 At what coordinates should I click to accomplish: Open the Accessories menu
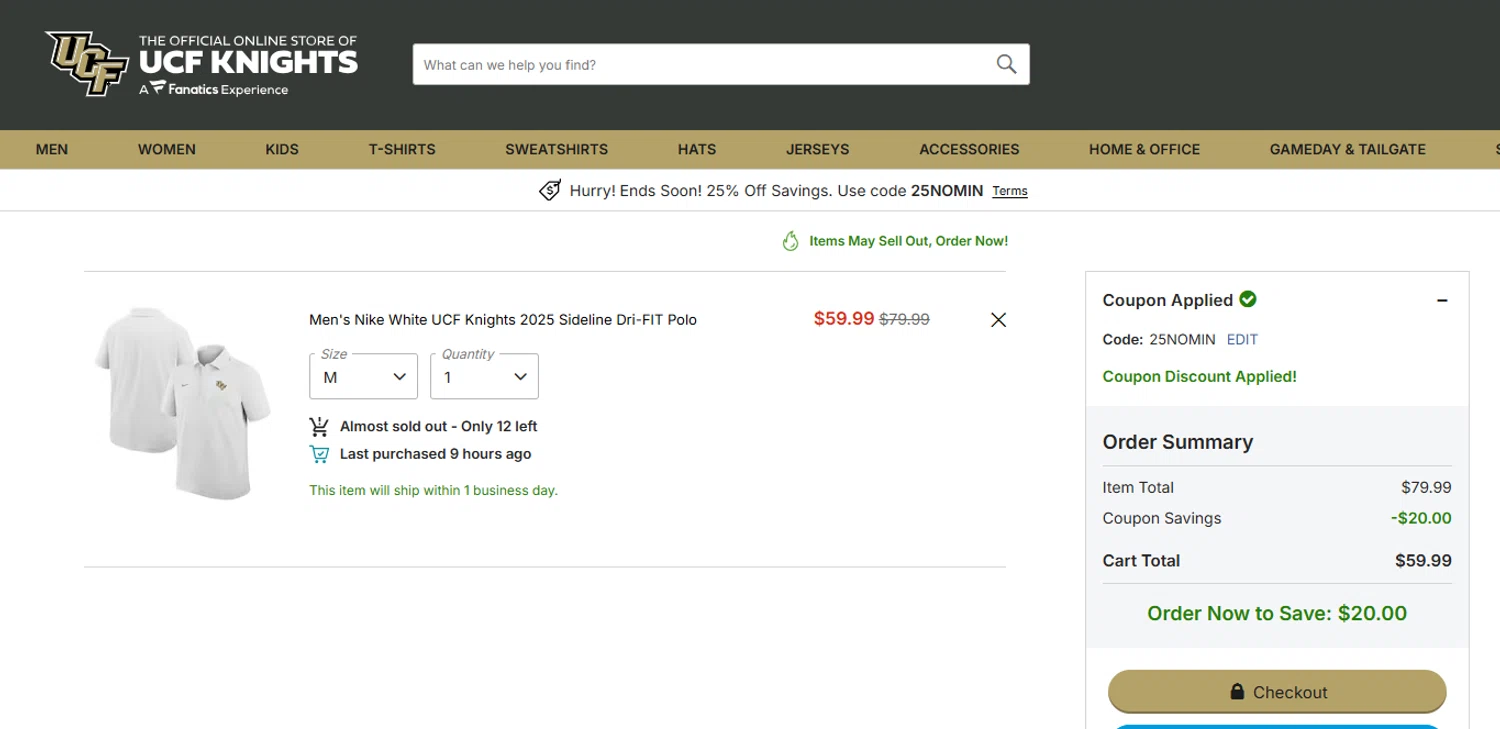(x=969, y=149)
